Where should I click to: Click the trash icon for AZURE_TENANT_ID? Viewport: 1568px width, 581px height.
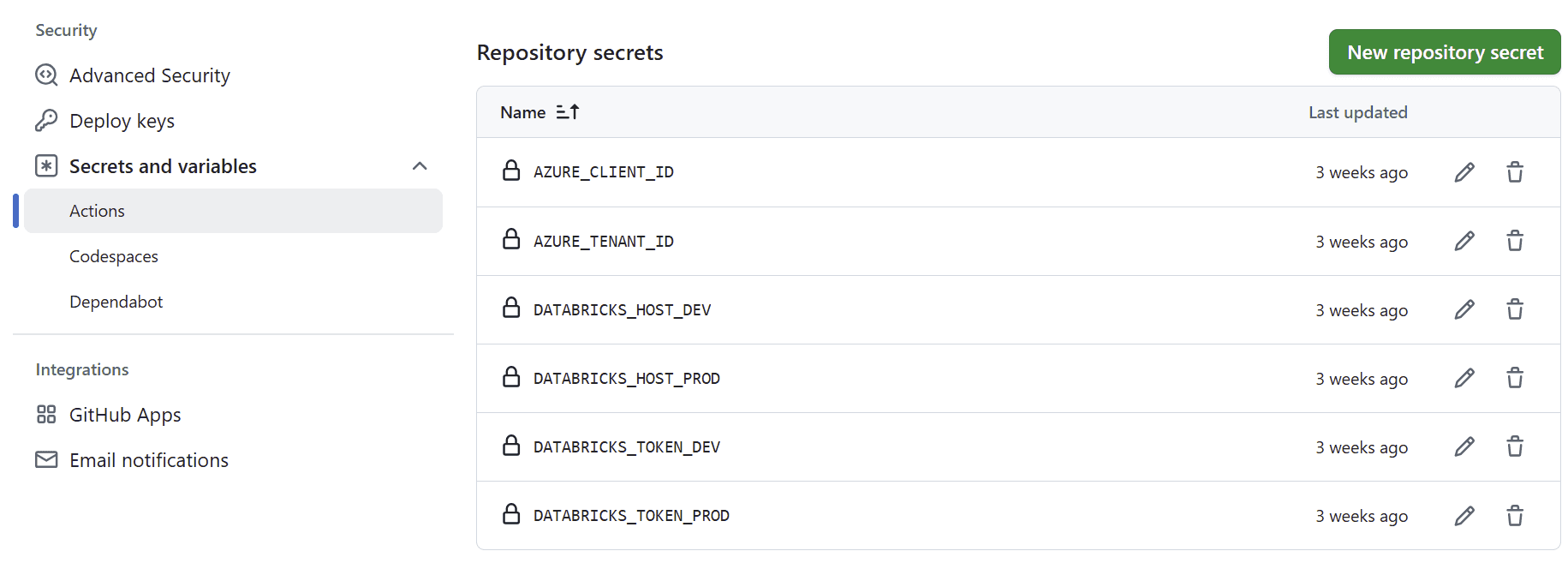pyautogui.click(x=1515, y=241)
